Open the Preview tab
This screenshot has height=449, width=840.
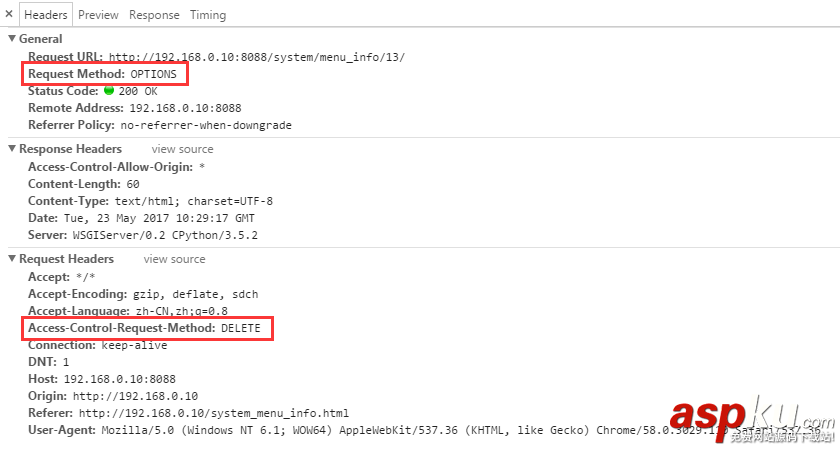coord(98,15)
